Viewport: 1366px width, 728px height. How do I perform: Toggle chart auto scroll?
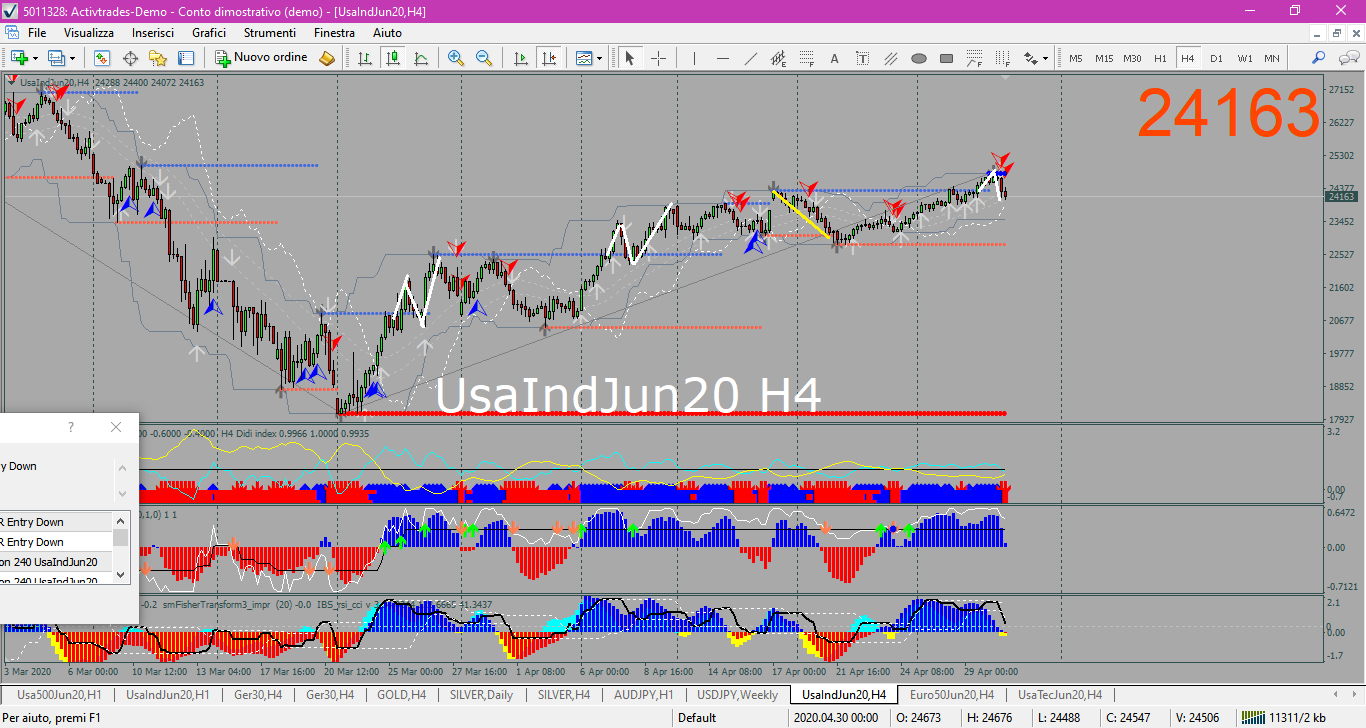pos(520,58)
